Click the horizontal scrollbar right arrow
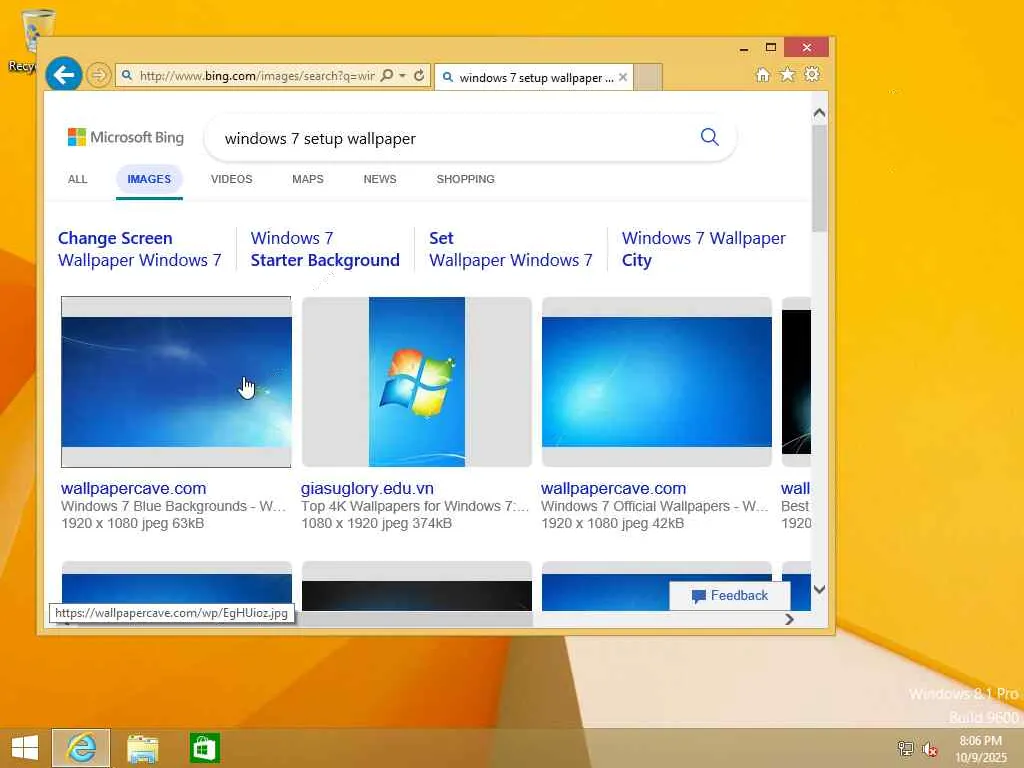Image resolution: width=1024 pixels, height=768 pixels. point(790,619)
